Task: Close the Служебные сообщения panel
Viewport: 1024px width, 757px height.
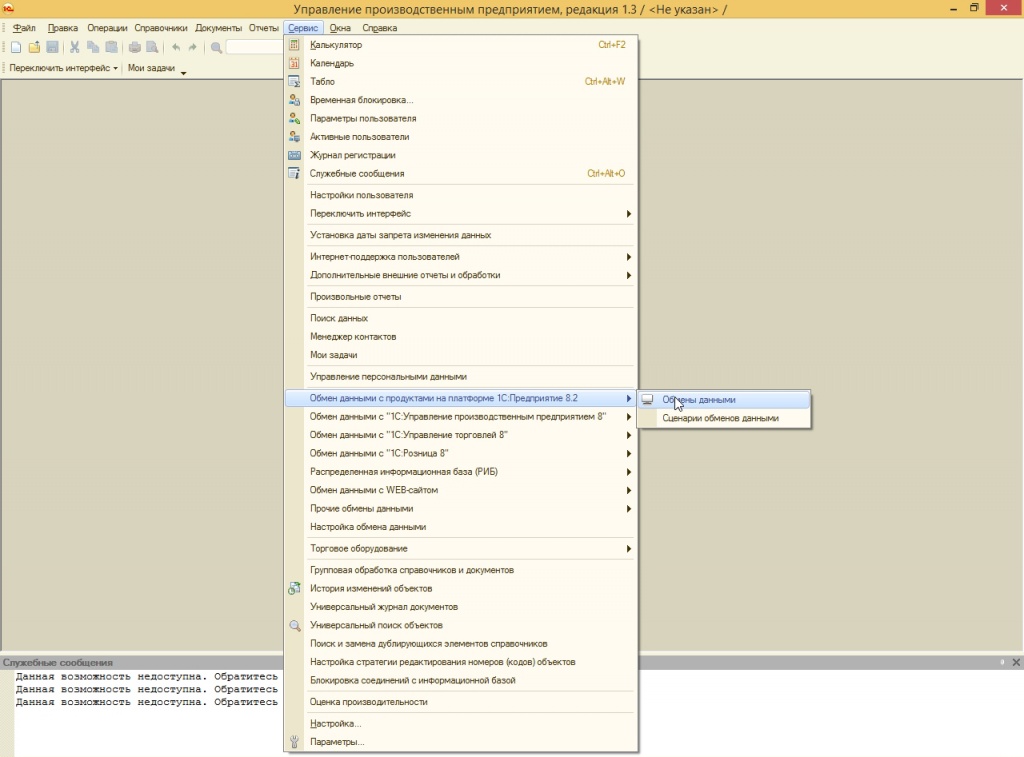Action: tap(1016, 662)
